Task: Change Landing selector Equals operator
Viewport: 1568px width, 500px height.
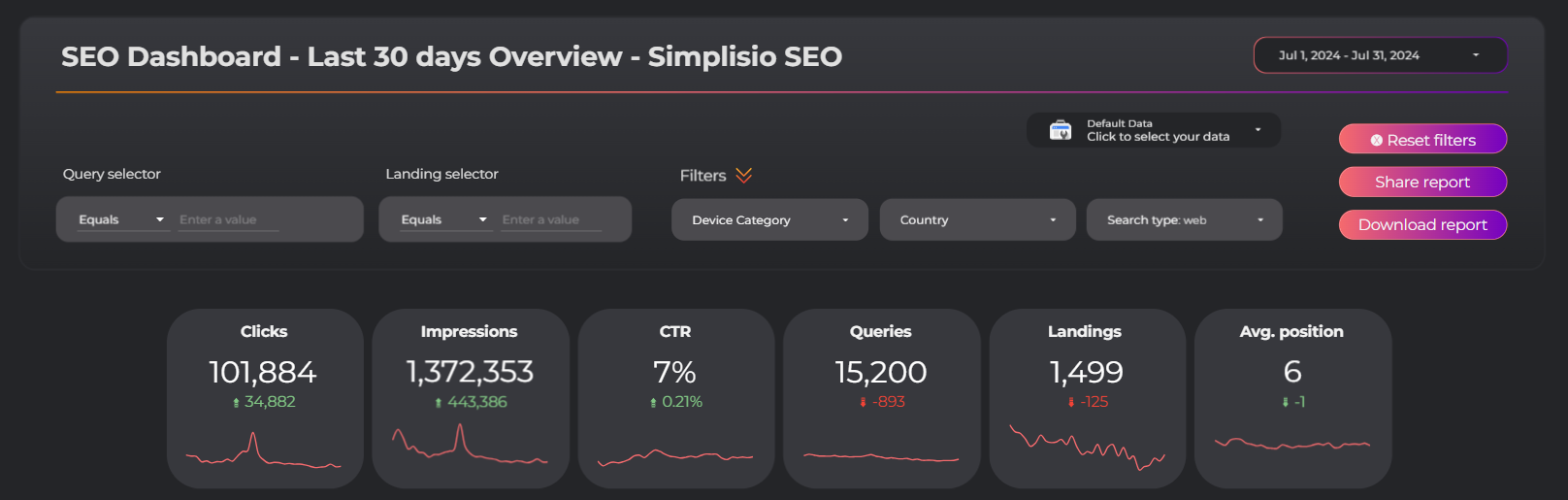Action: coord(444,219)
